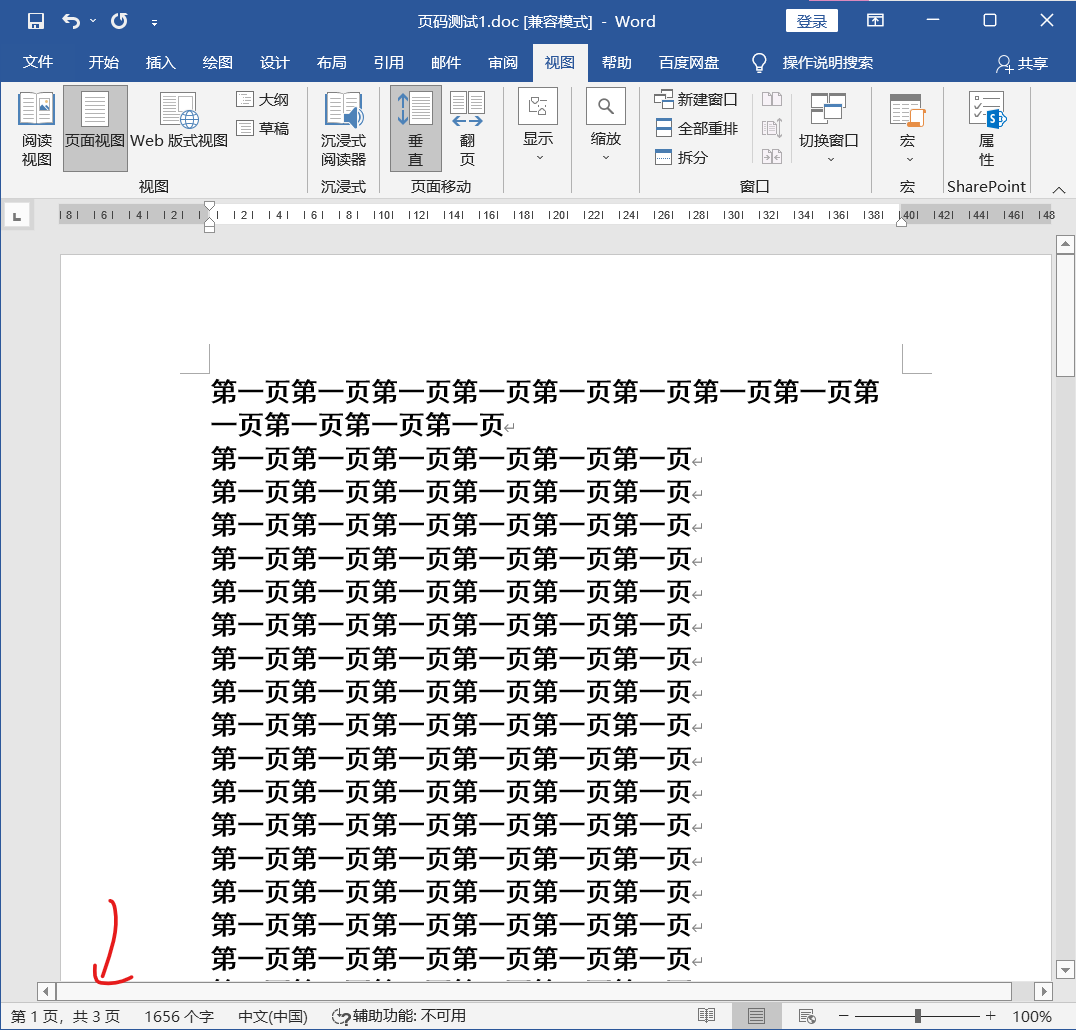
Task: Select Print Layout view (页面视图)
Action: (x=95, y=129)
